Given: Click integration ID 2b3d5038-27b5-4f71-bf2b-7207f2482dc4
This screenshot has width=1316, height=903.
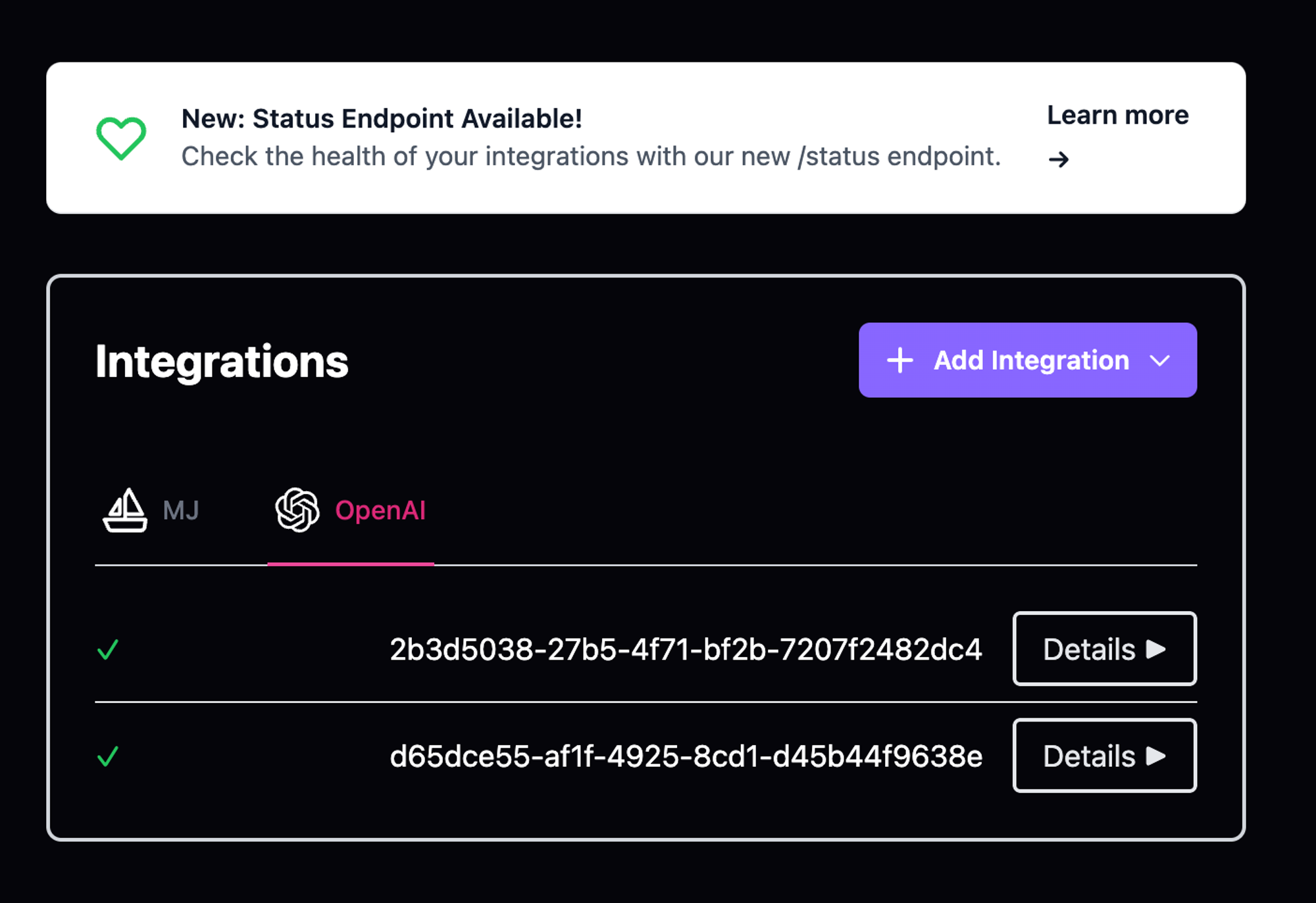Looking at the screenshot, I should pyautogui.click(x=686, y=650).
